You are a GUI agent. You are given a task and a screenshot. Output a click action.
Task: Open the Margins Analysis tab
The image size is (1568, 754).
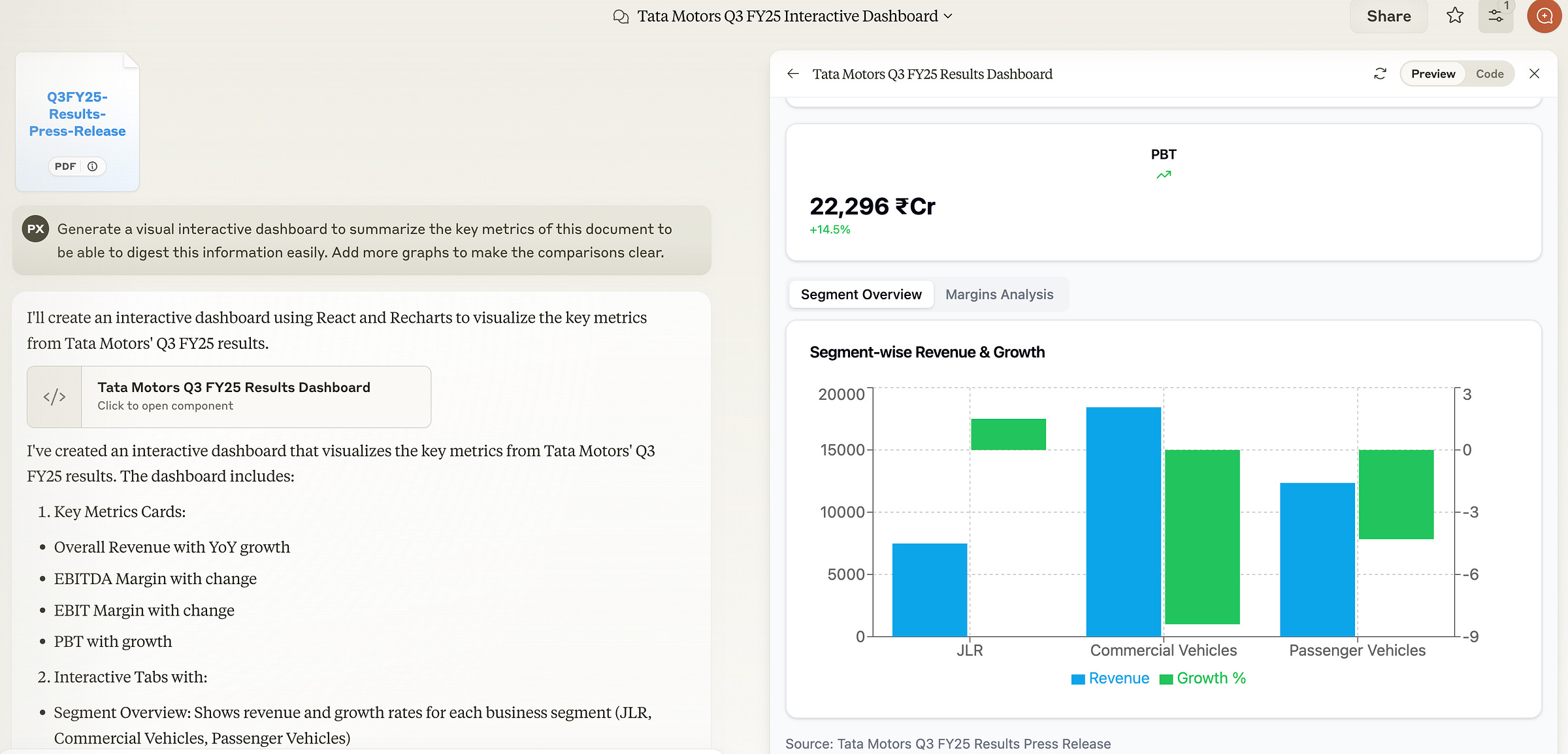click(999, 295)
